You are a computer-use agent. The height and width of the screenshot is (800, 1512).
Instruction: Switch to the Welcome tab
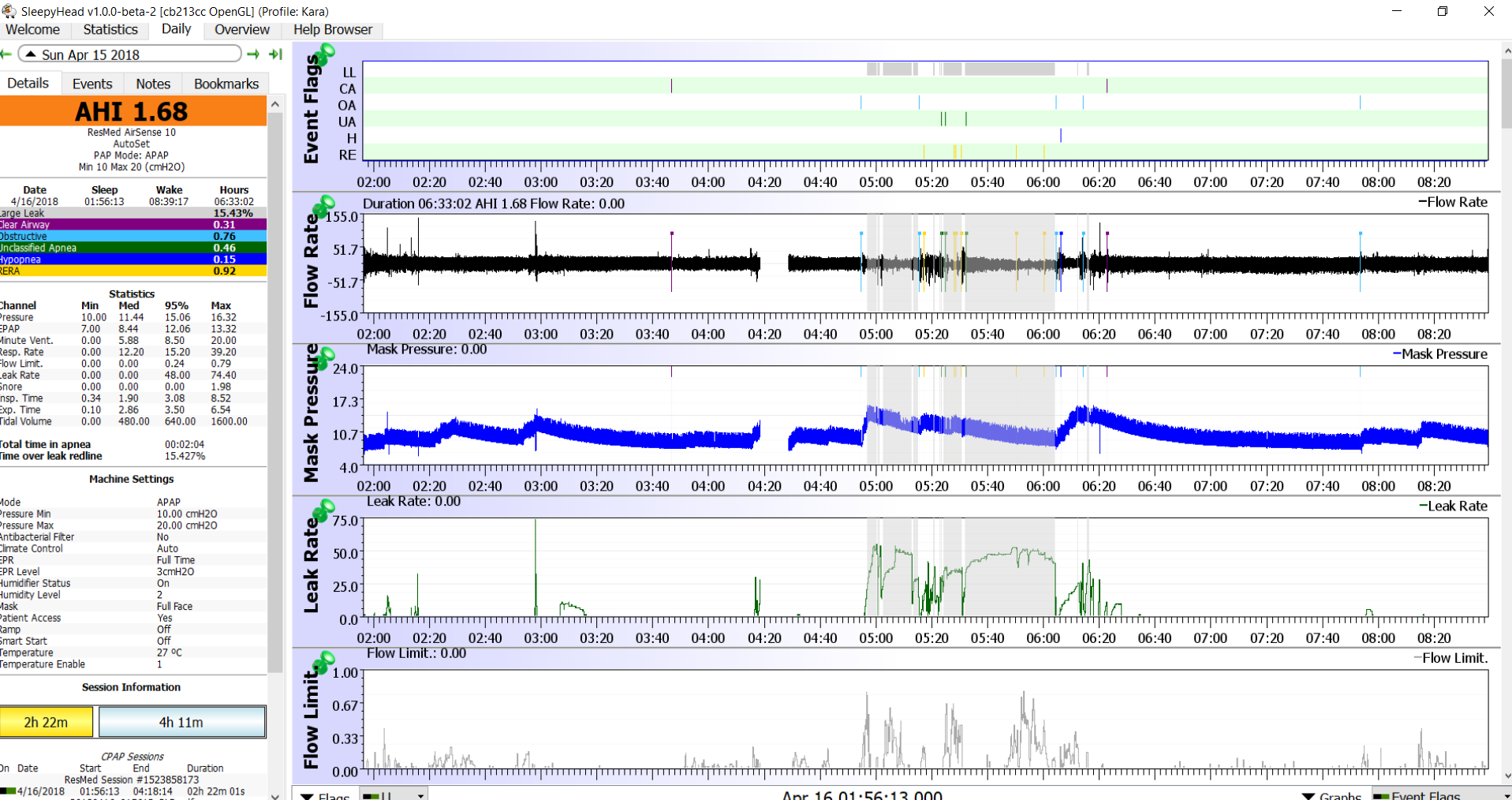[32, 29]
